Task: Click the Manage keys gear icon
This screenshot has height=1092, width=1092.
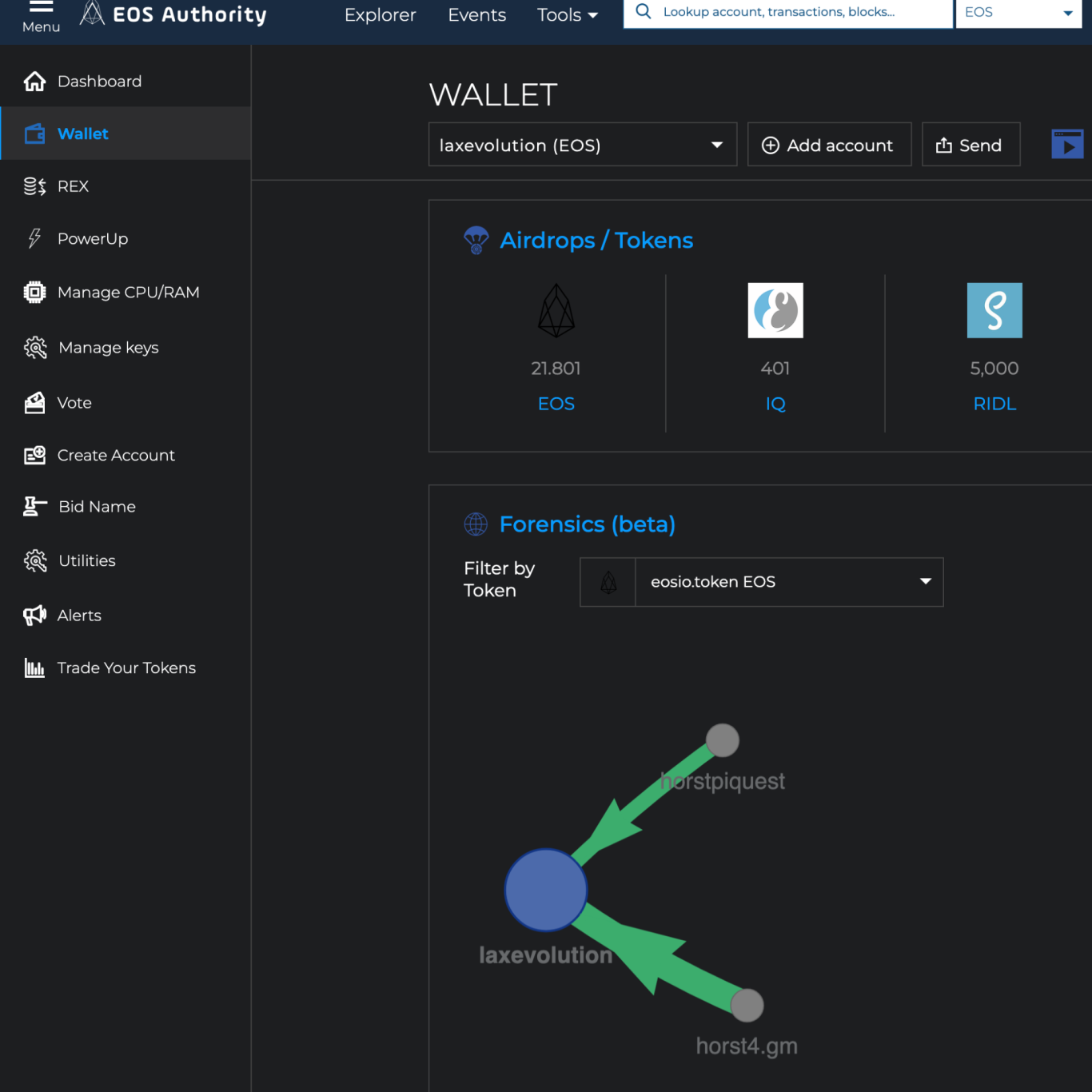Action: point(35,348)
